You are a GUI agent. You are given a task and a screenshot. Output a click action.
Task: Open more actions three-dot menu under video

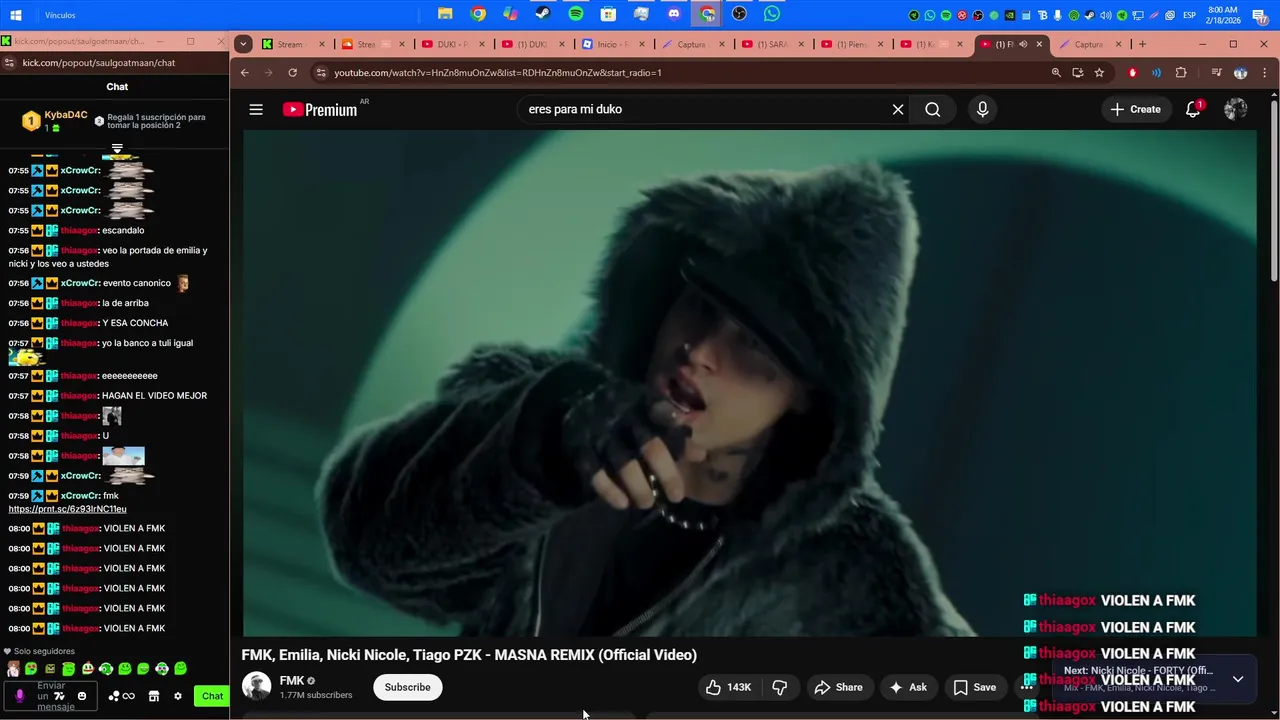click(1026, 687)
